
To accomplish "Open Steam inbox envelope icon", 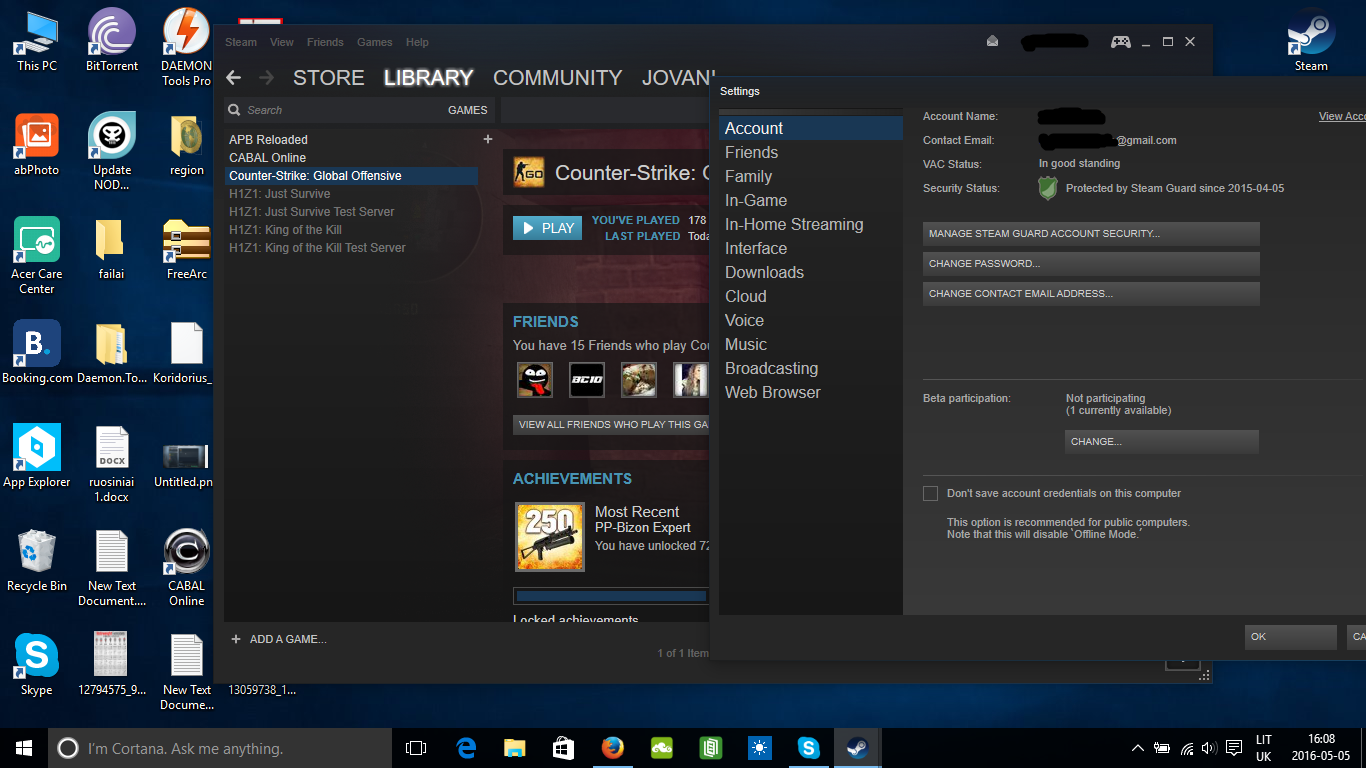I will tap(992, 42).
